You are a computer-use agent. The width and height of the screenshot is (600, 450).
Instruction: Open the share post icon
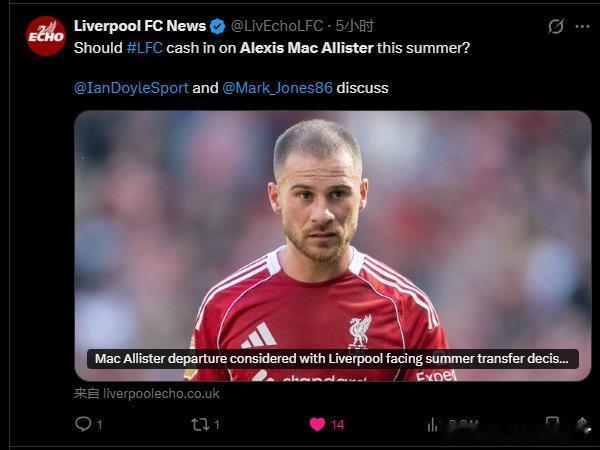[583, 424]
